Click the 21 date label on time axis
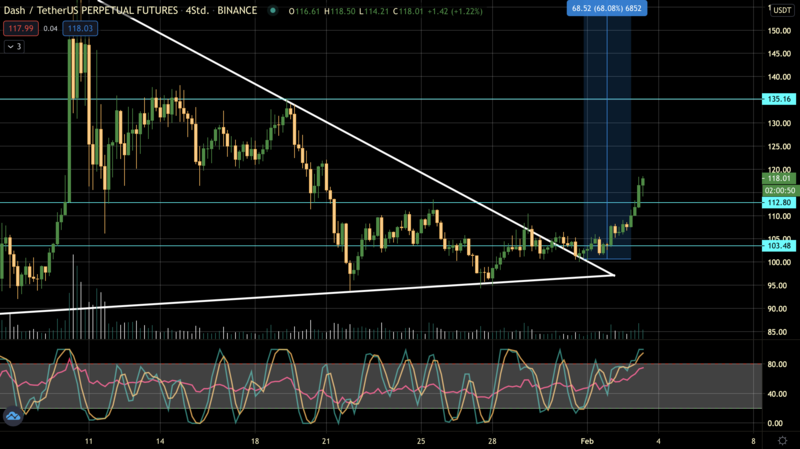The image size is (800, 449). (326, 441)
